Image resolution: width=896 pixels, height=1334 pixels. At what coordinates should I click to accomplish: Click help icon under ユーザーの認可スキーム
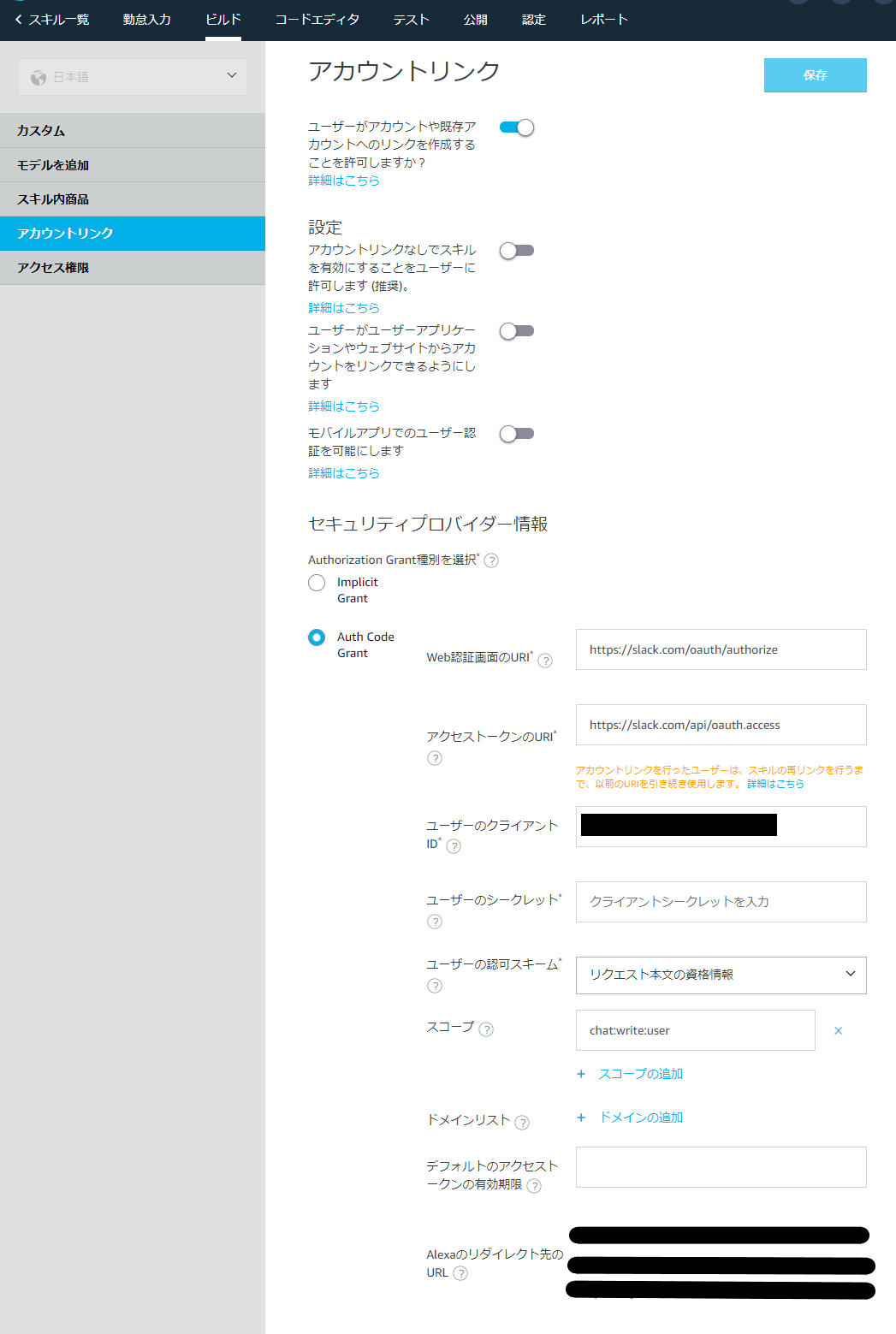(x=435, y=986)
